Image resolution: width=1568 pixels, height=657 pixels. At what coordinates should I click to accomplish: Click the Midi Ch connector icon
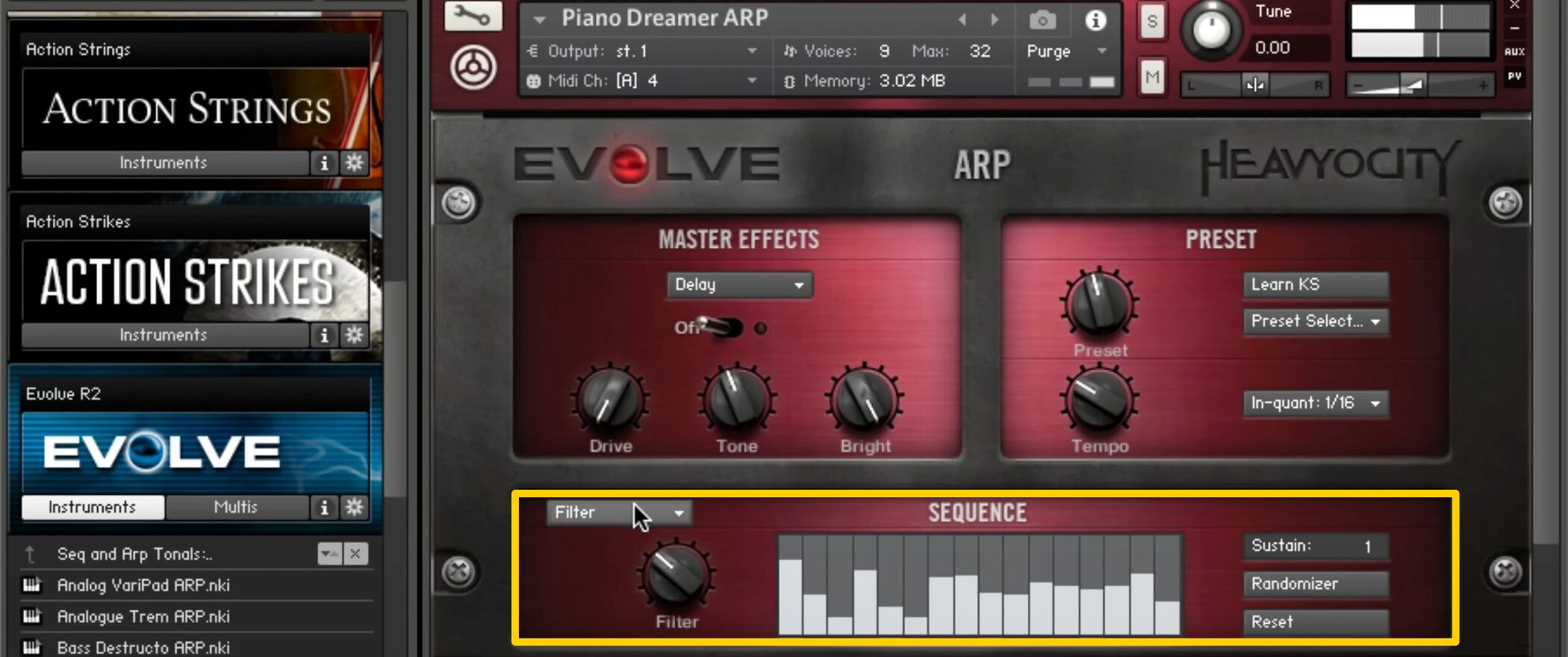pyautogui.click(x=533, y=81)
